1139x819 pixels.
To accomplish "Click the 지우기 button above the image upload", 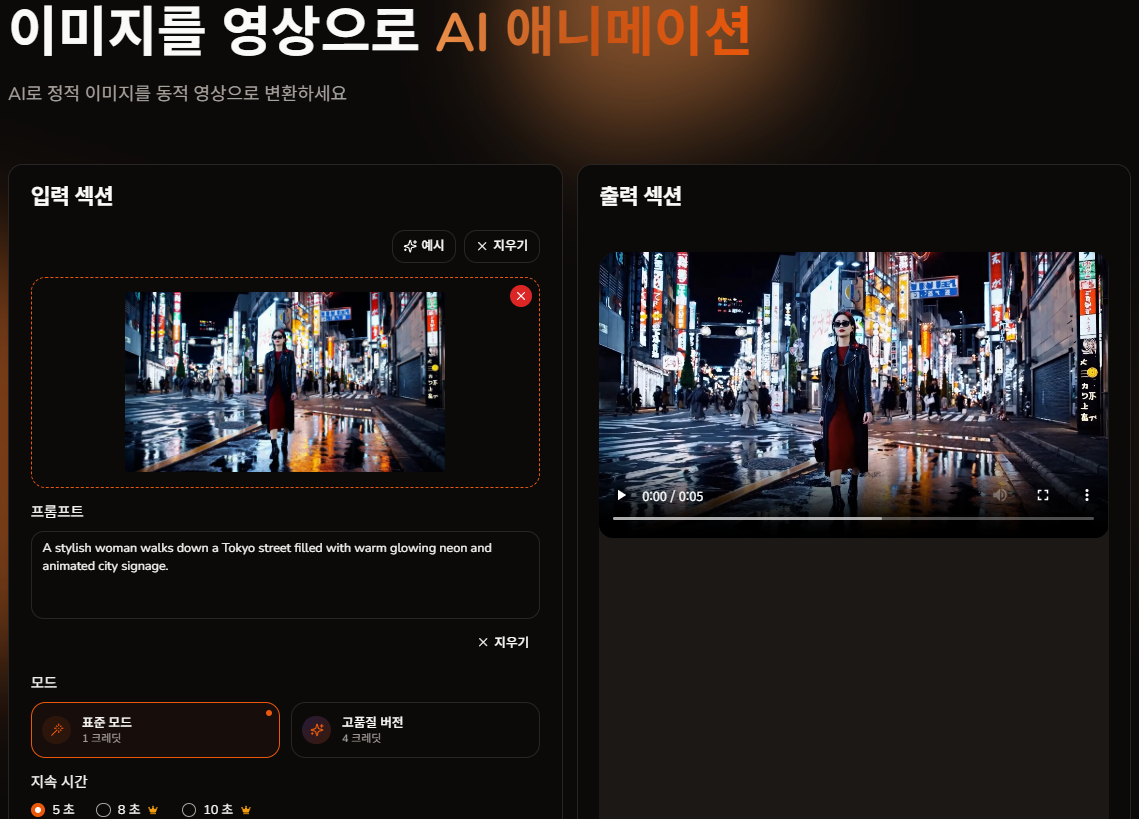I will [x=502, y=246].
